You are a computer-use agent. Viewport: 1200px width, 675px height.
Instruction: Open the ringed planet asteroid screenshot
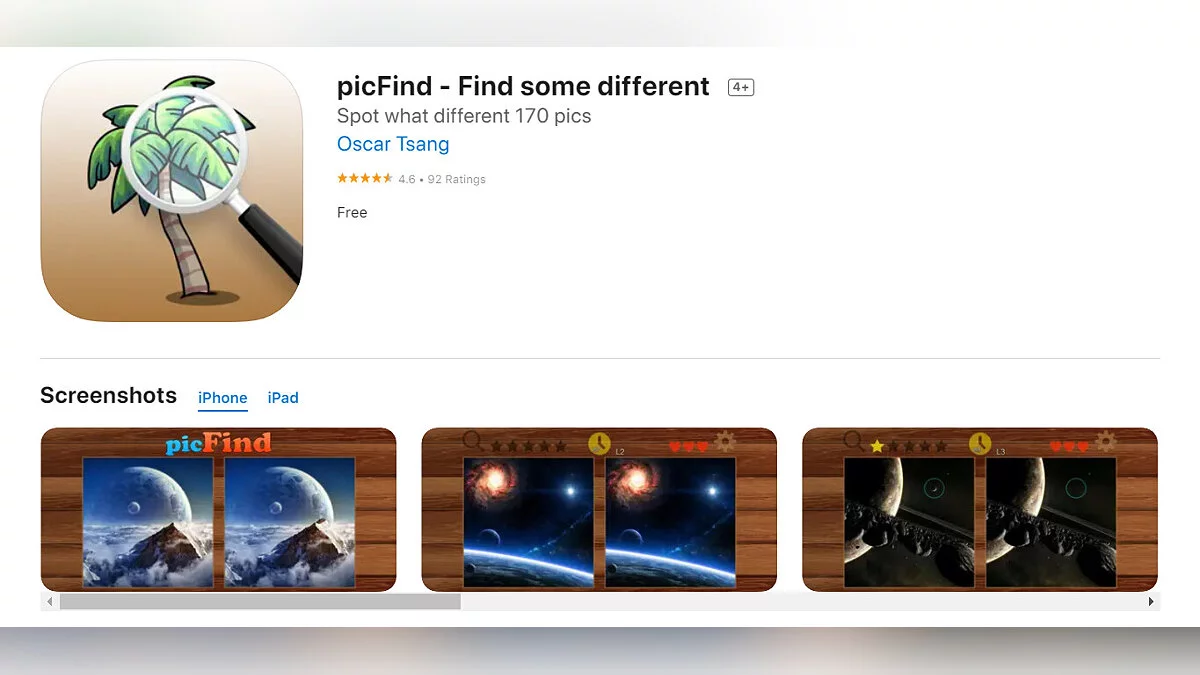[x=980, y=509]
